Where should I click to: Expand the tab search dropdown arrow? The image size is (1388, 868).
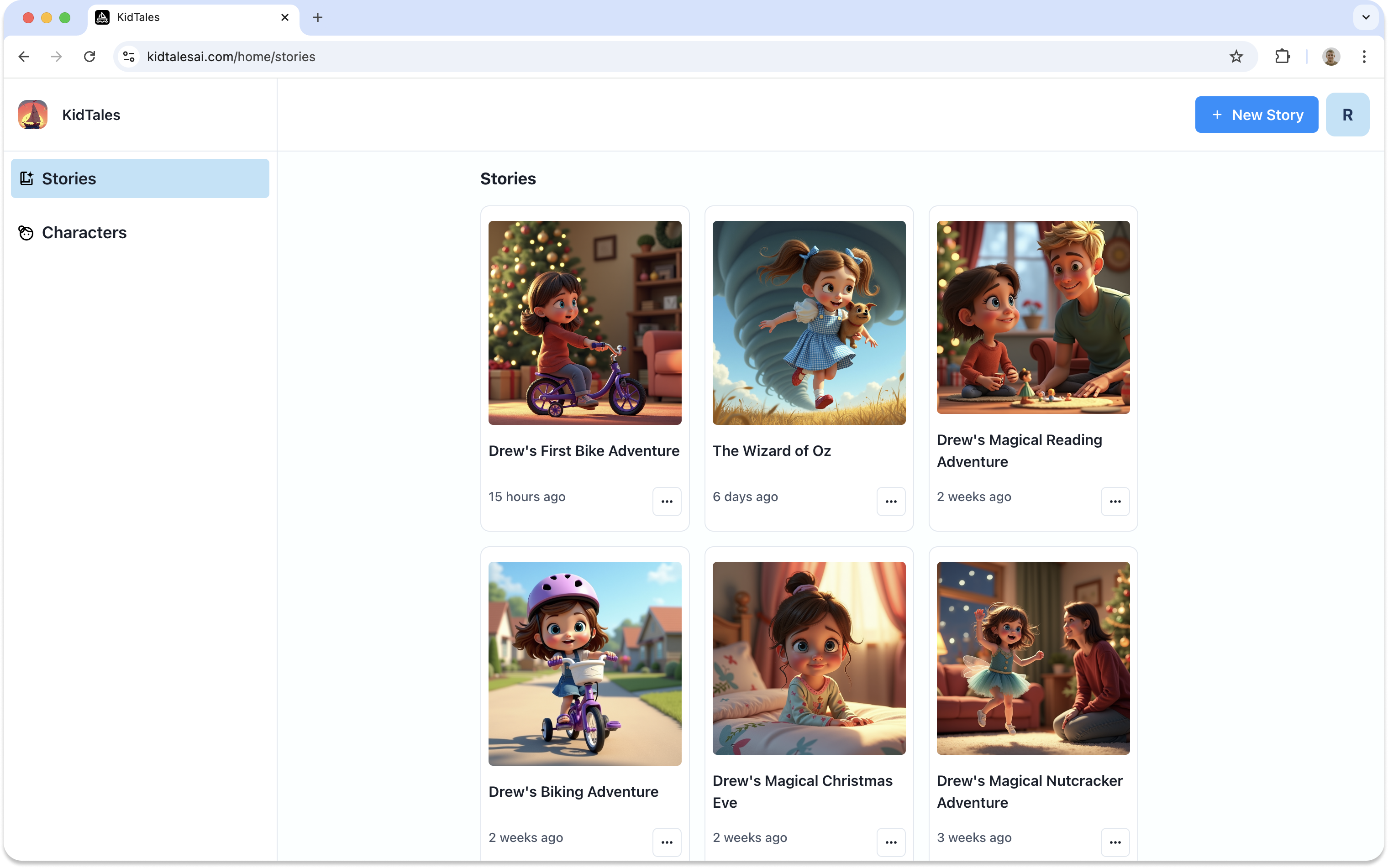pos(1366,17)
